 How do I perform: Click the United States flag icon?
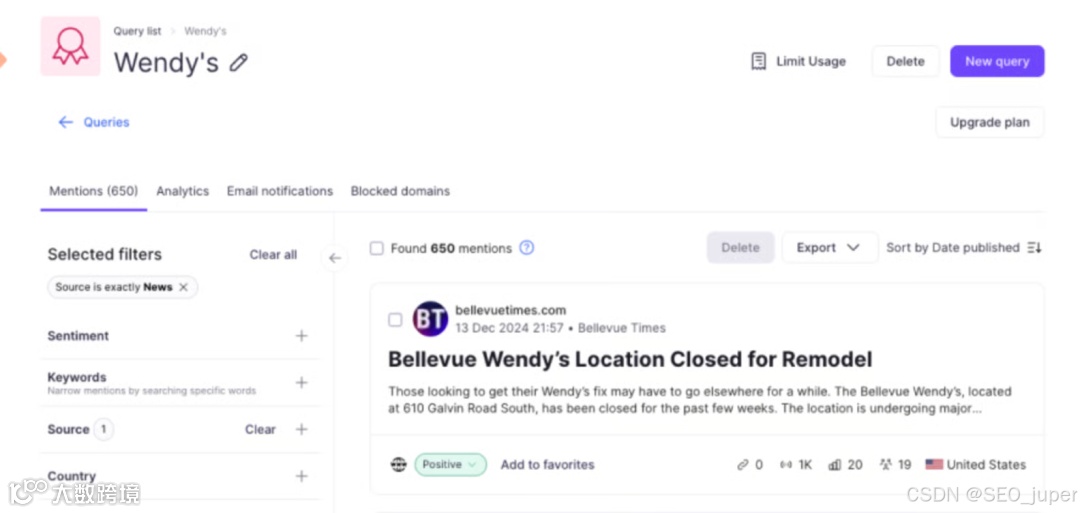point(934,465)
